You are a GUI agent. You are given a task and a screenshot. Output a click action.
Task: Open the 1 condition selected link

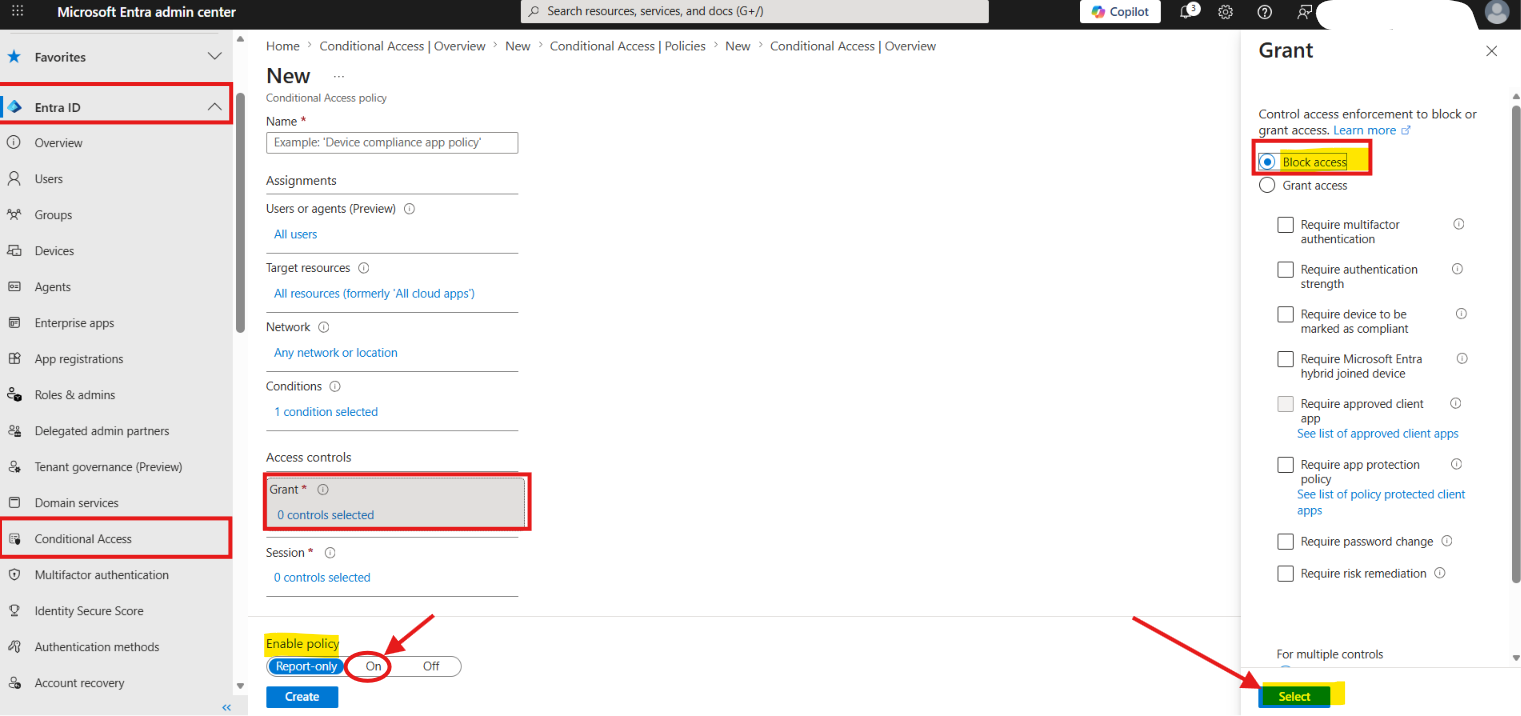click(326, 411)
